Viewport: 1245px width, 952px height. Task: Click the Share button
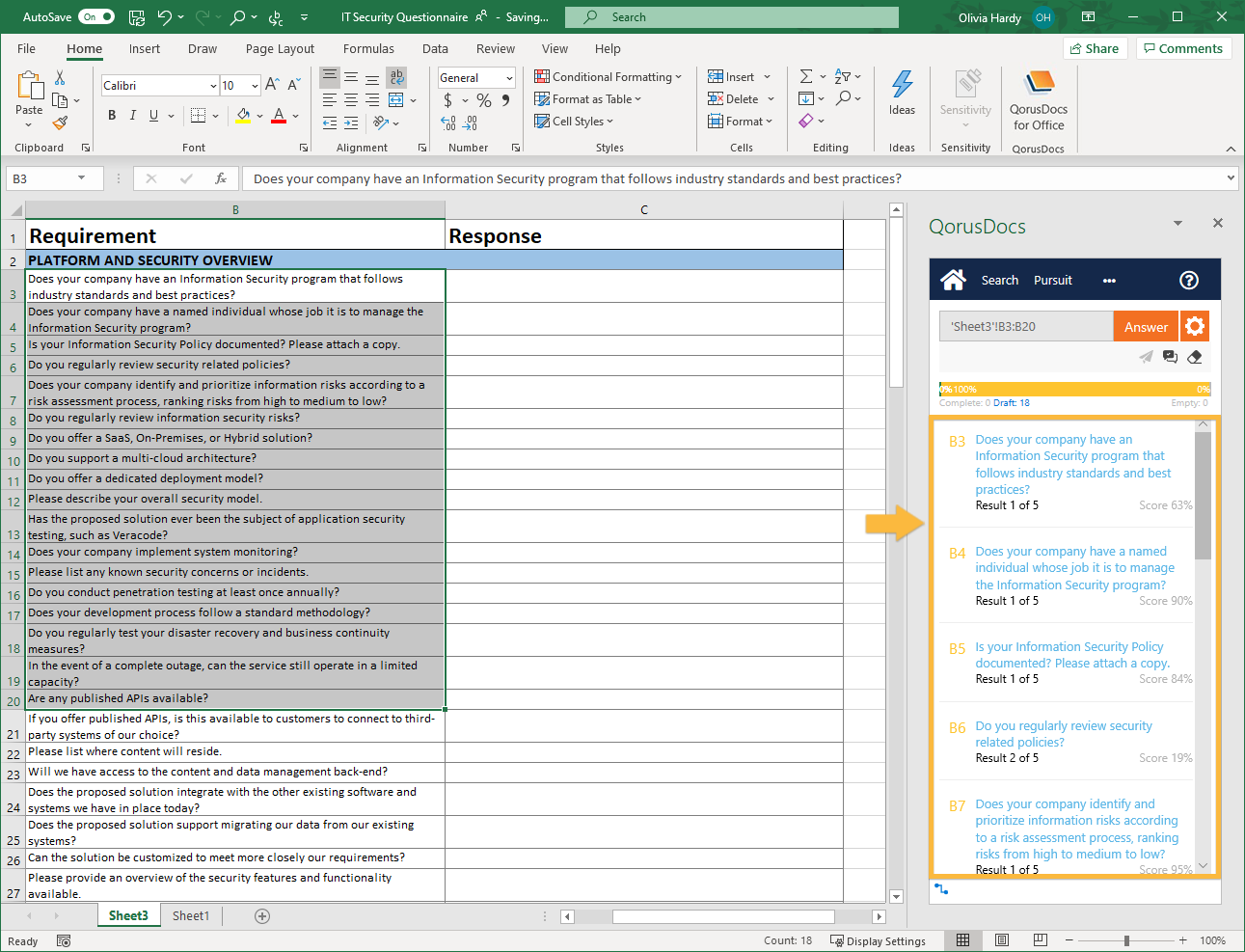click(x=1095, y=49)
